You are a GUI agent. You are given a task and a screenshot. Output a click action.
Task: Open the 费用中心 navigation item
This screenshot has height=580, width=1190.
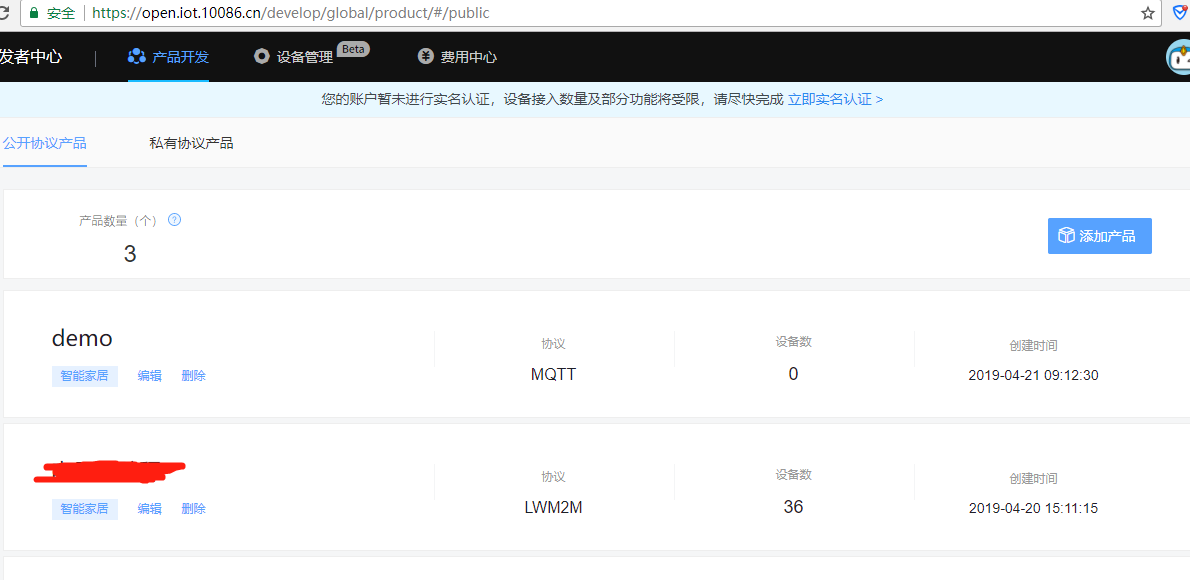pos(458,57)
